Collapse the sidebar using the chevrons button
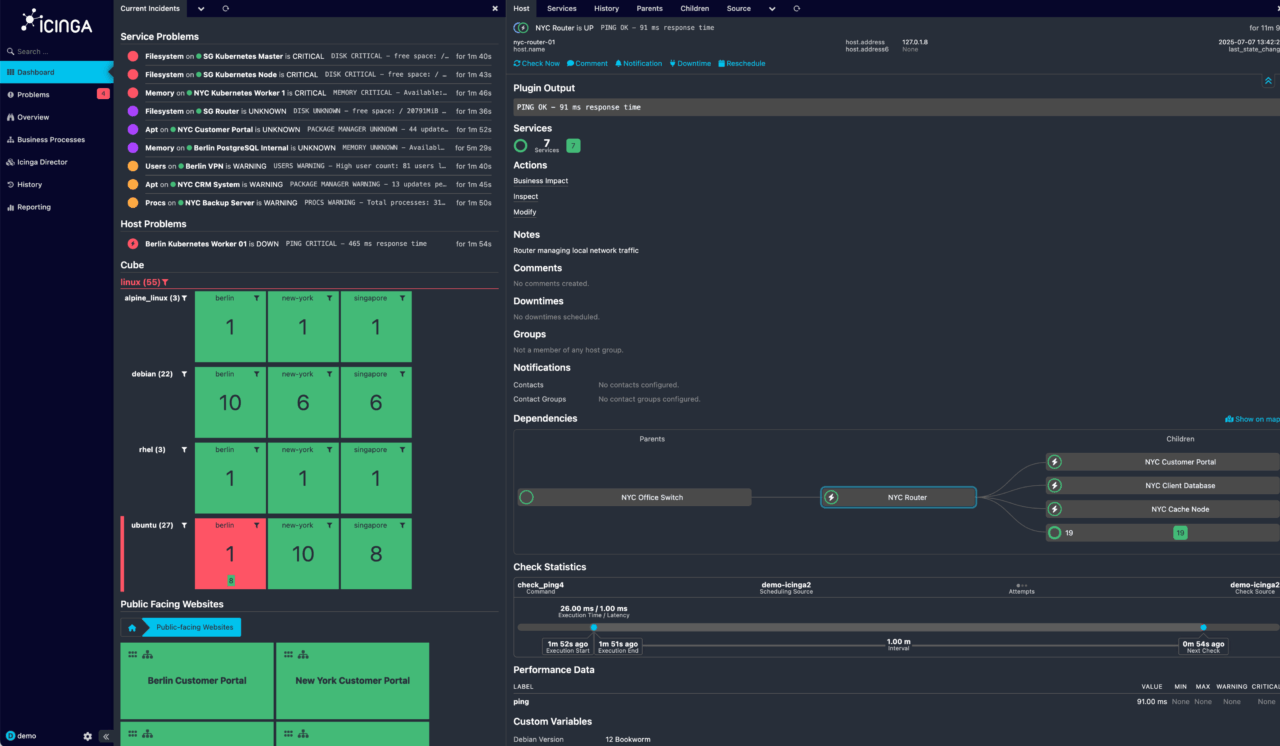This screenshot has height=746, width=1280. (x=105, y=735)
